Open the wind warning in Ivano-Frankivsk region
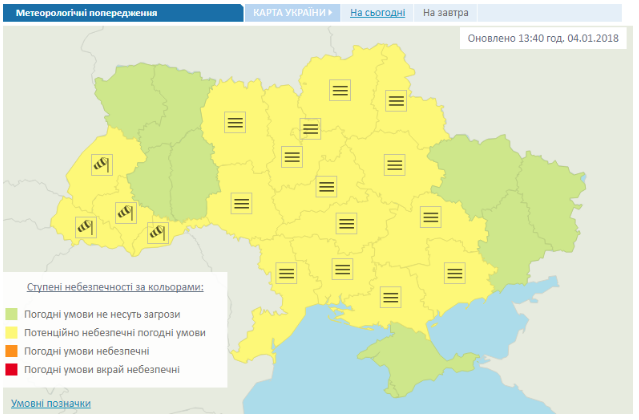Viewport: 639px width, 420px height. 125,212
